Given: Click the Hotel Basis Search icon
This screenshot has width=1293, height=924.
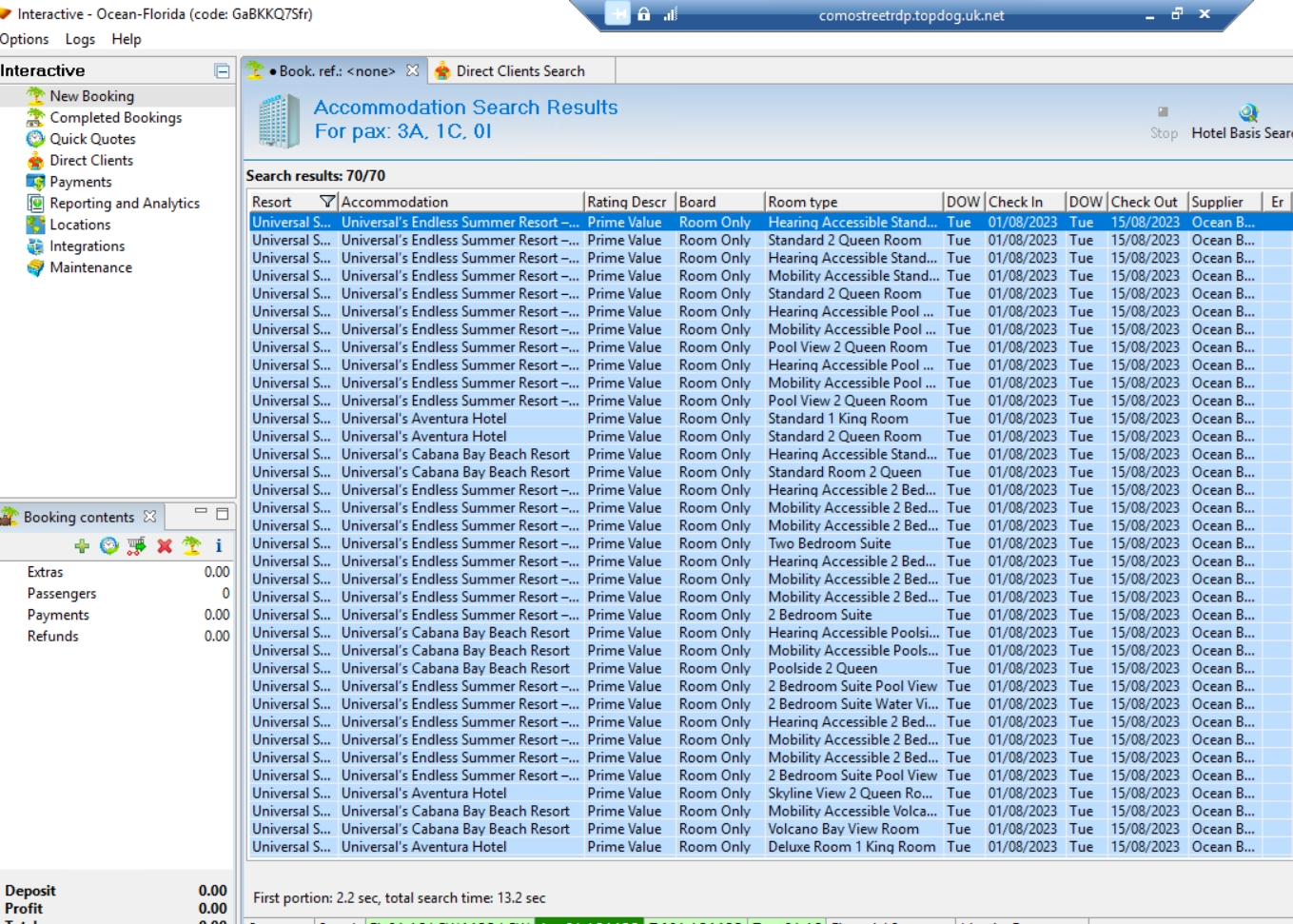Looking at the screenshot, I should click(x=1248, y=112).
